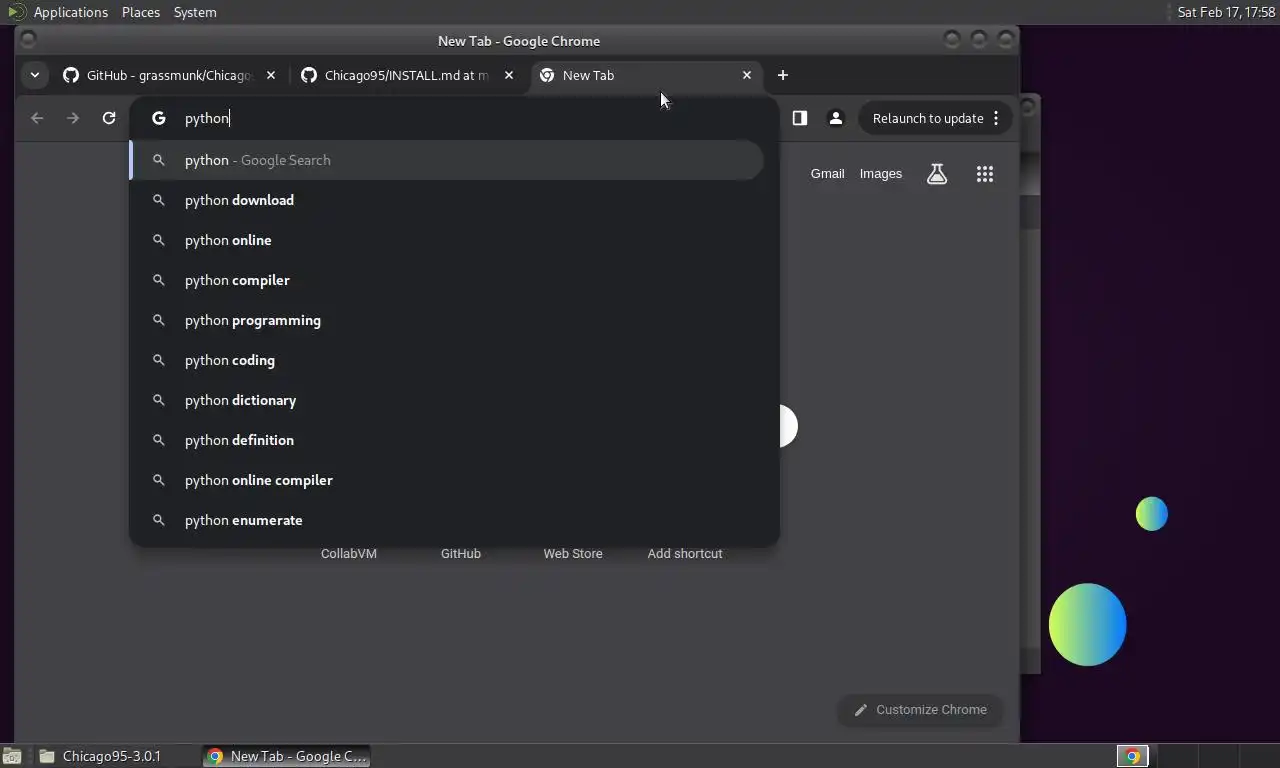Click the Chrome icon in bottom panel tray
1280x768 pixels.
click(x=1132, y=756)
